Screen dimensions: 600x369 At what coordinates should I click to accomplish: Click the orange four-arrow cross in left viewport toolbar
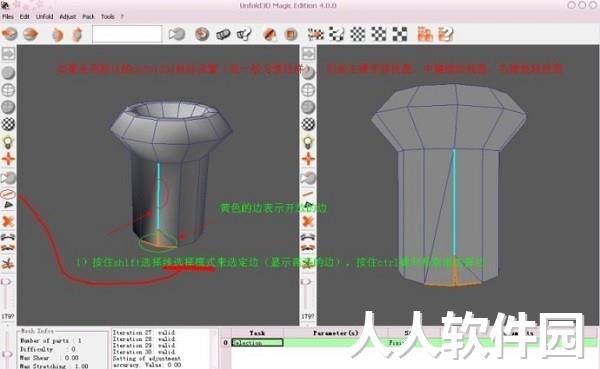pos(8,159)
